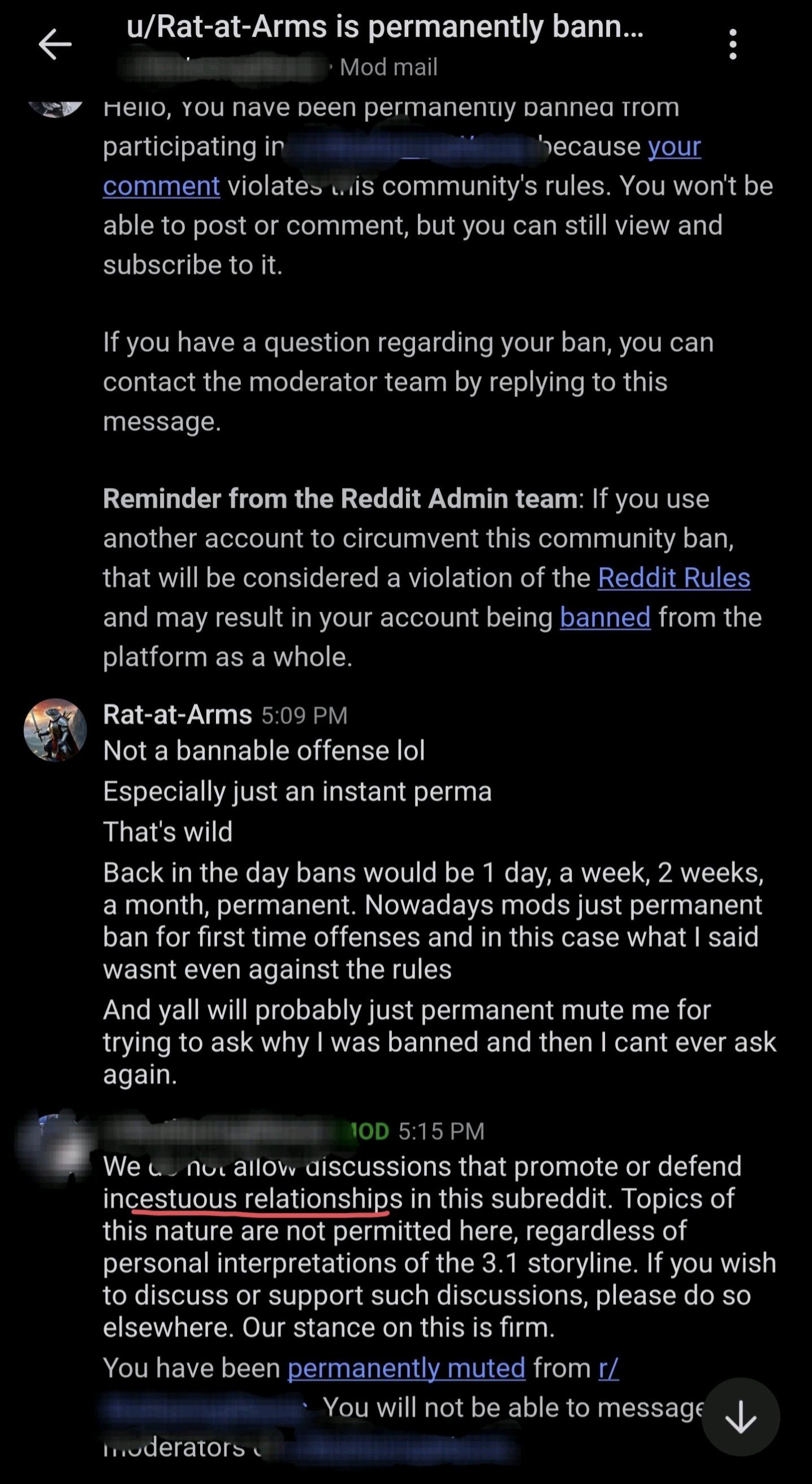Tap the conversation title in the header

pyautogui.click(x=385, y=27)
